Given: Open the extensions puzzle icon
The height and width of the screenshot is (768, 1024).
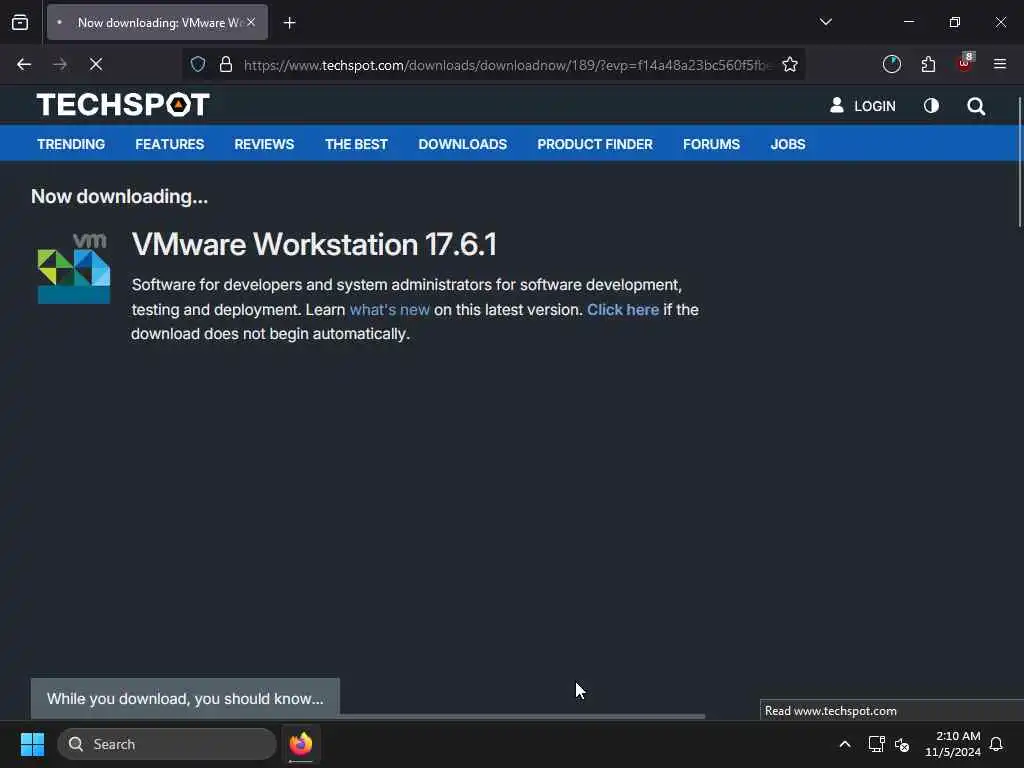Looking at the screenshot, I should (928, 64).
